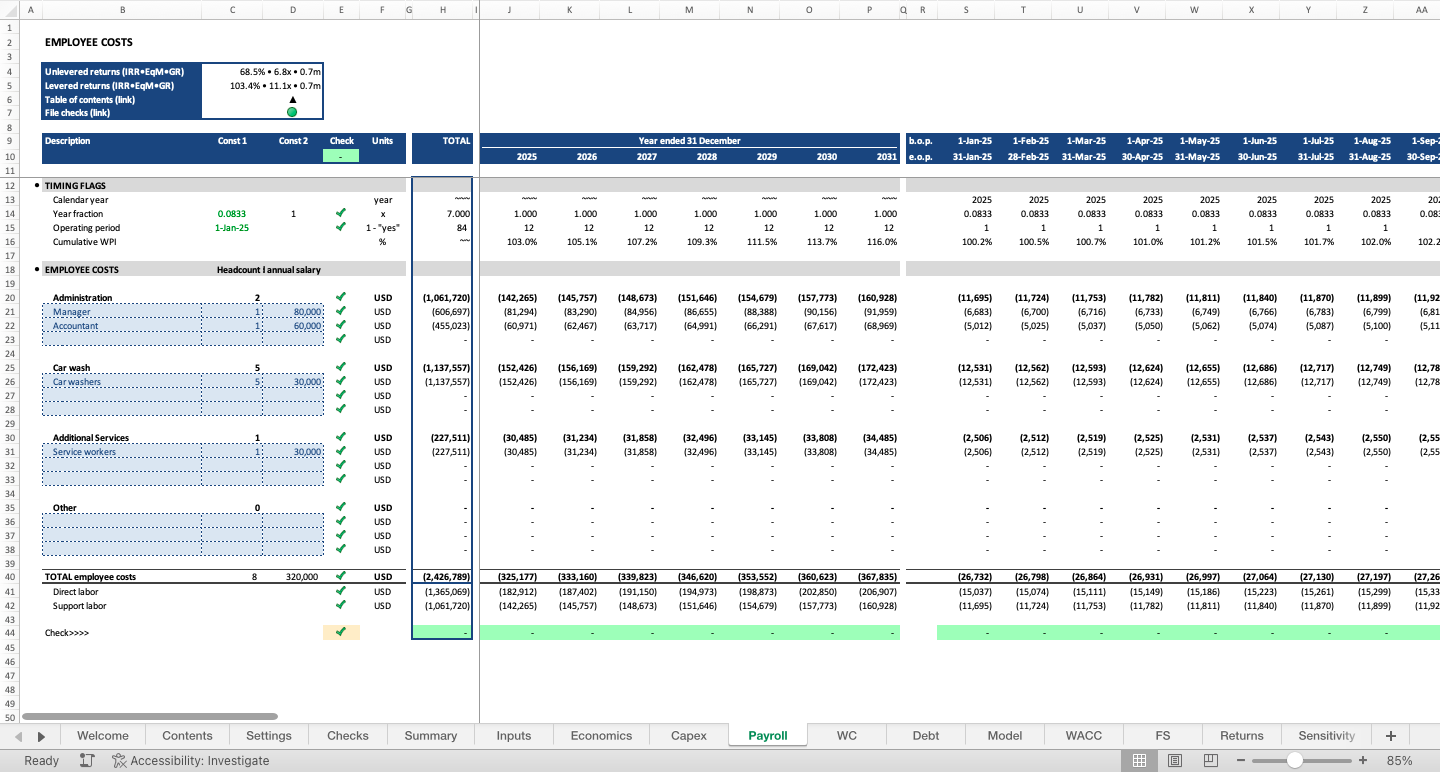
Task: Click the Accountant salary cell 60,000
Action: 293,325
